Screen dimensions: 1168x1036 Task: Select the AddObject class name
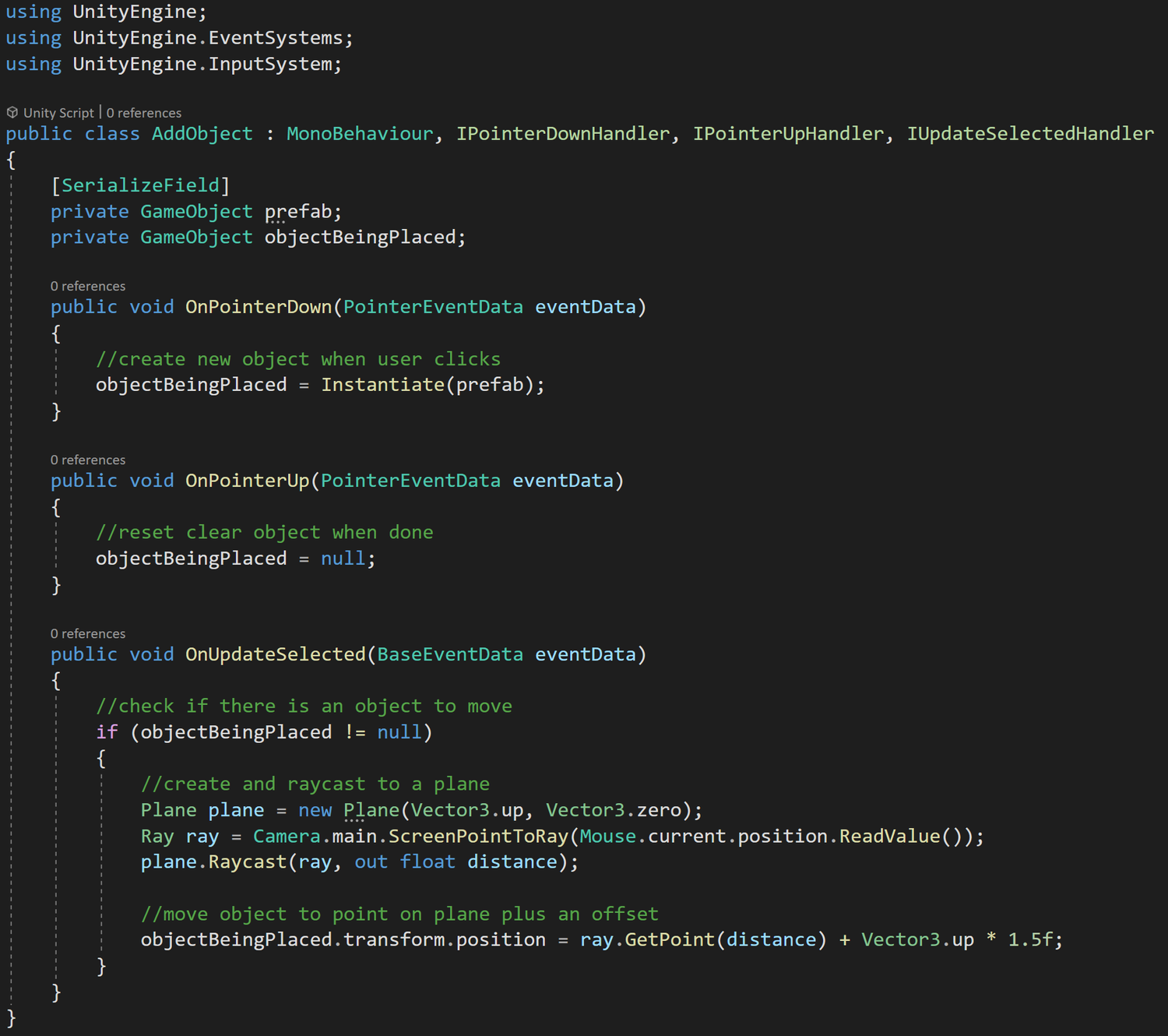pyautogui.click(x=201, y=133)
